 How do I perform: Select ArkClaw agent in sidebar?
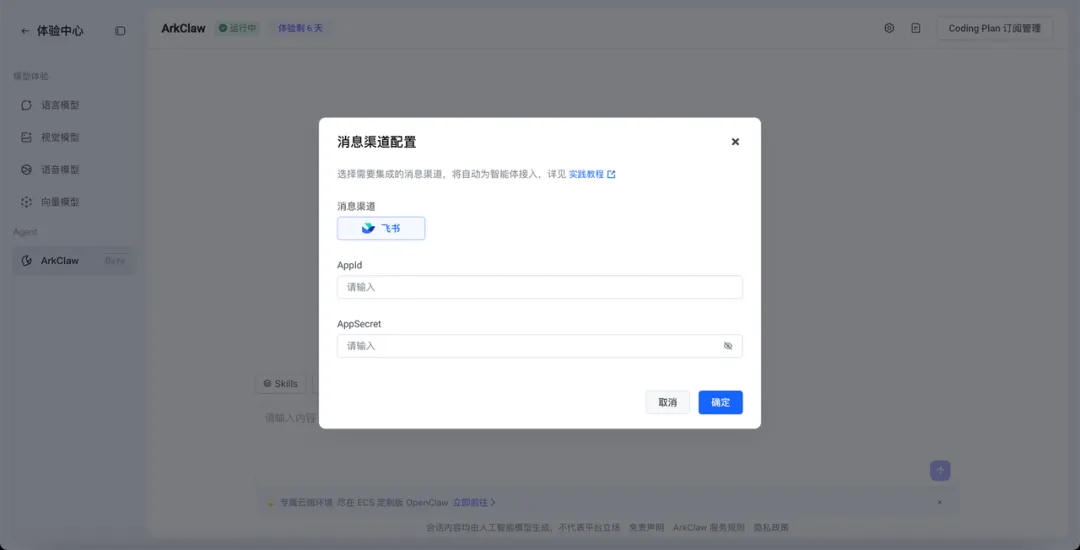tap(74, 261)
